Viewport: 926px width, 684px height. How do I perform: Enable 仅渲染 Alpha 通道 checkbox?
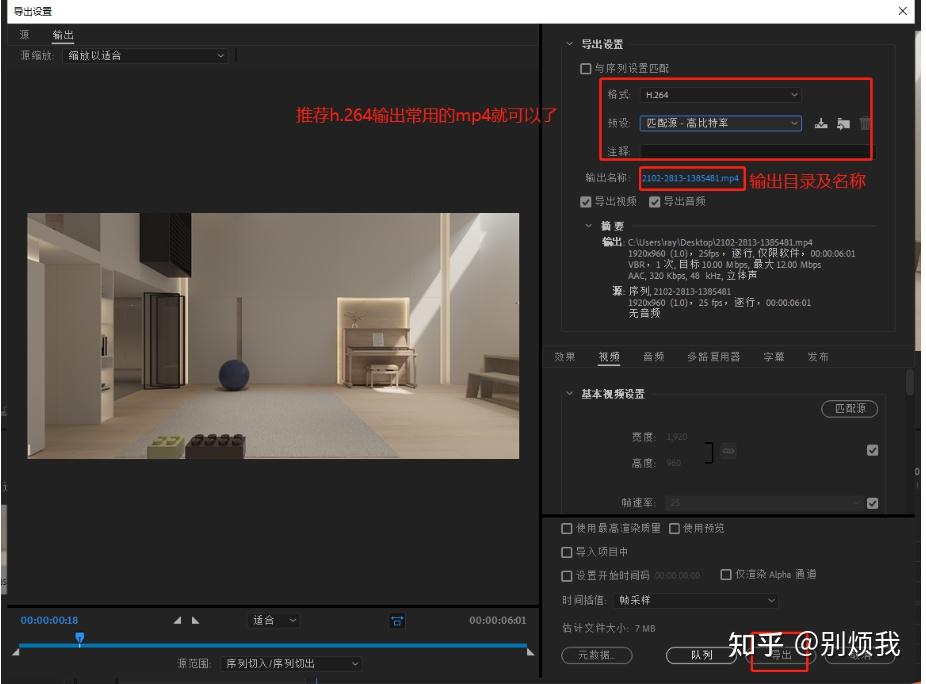pyautogui.click(x=726, y=575)
